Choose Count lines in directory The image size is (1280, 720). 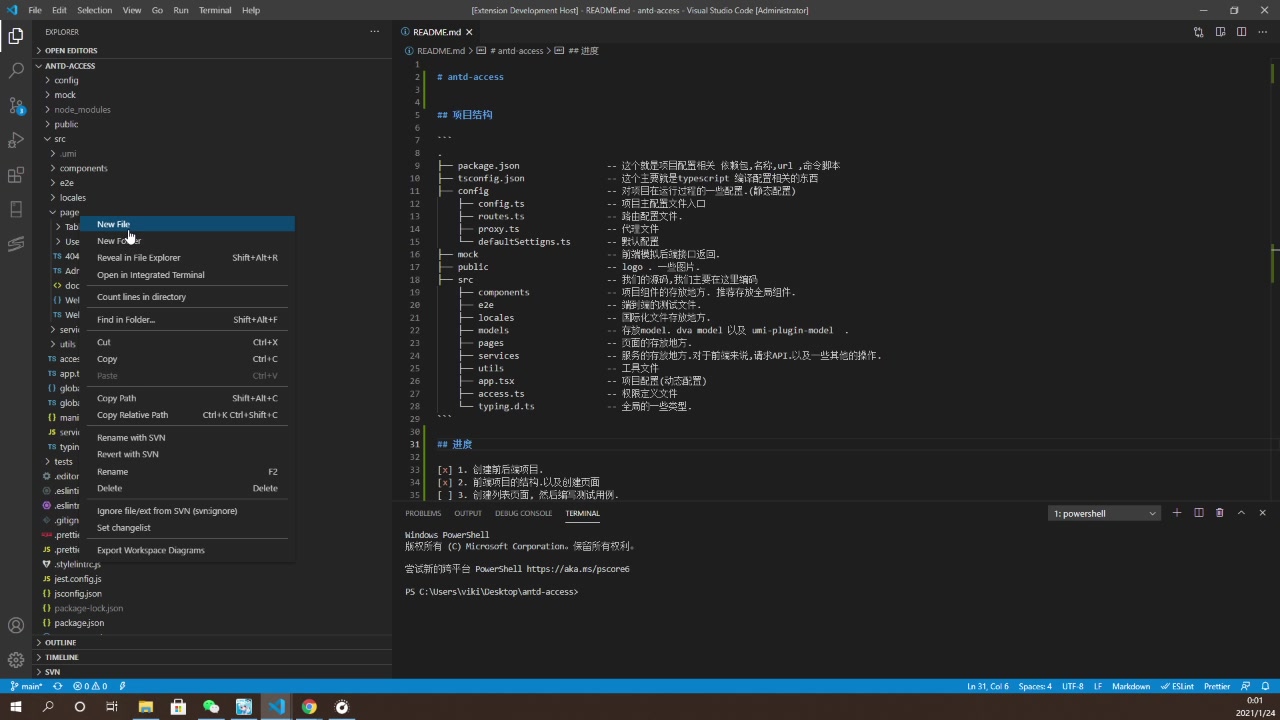tap(188, 297)
